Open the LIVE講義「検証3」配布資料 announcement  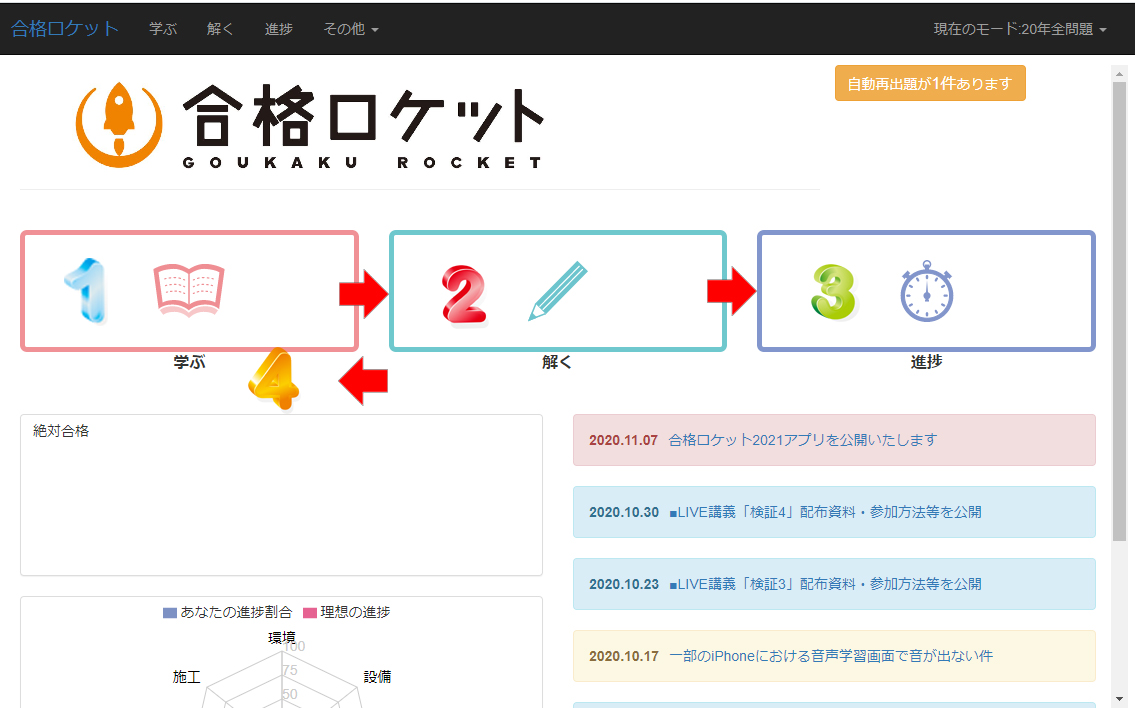coord(825,584)
